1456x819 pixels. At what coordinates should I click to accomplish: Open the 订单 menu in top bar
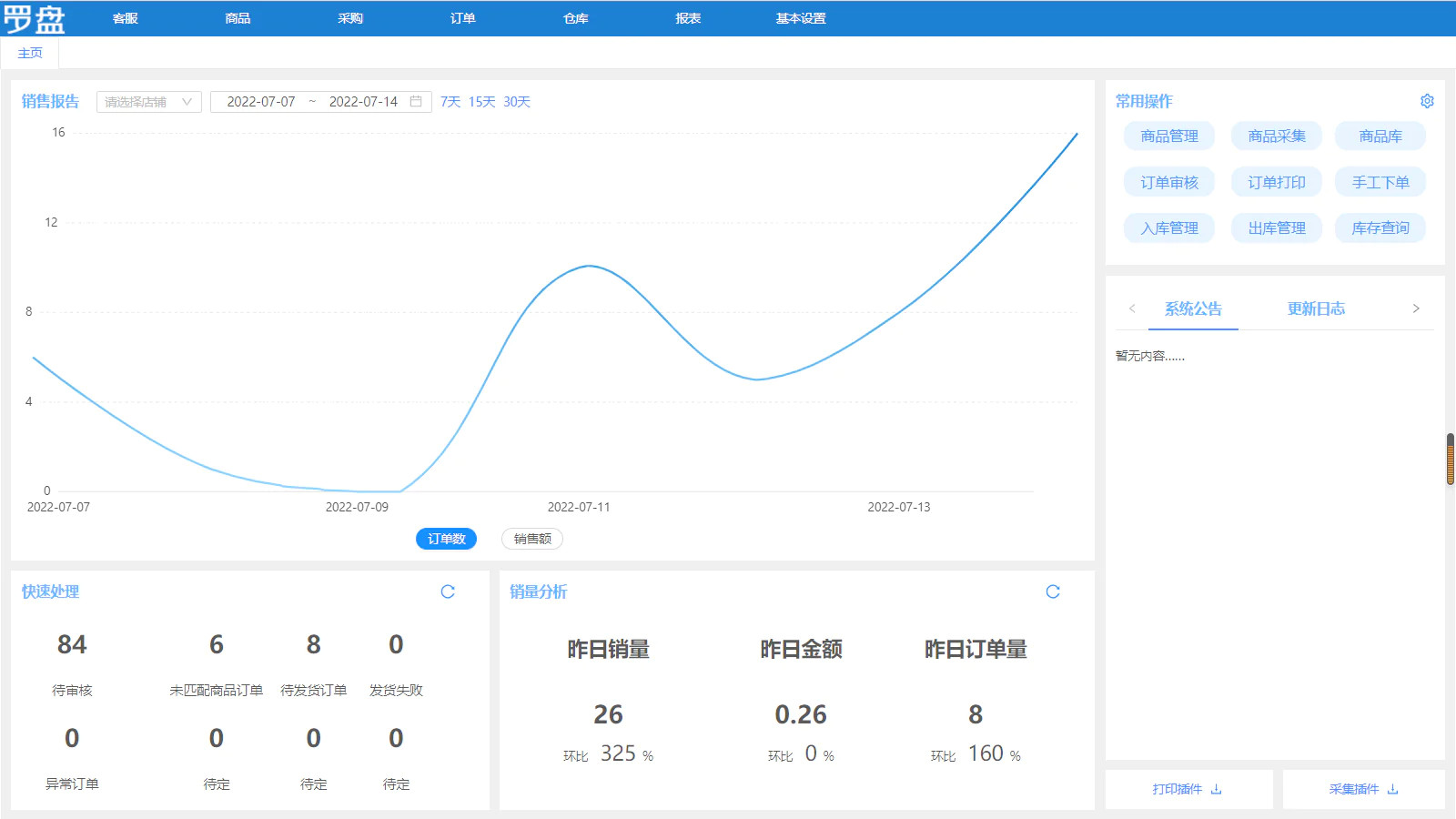pyautogui.click(x=462, y=18)
